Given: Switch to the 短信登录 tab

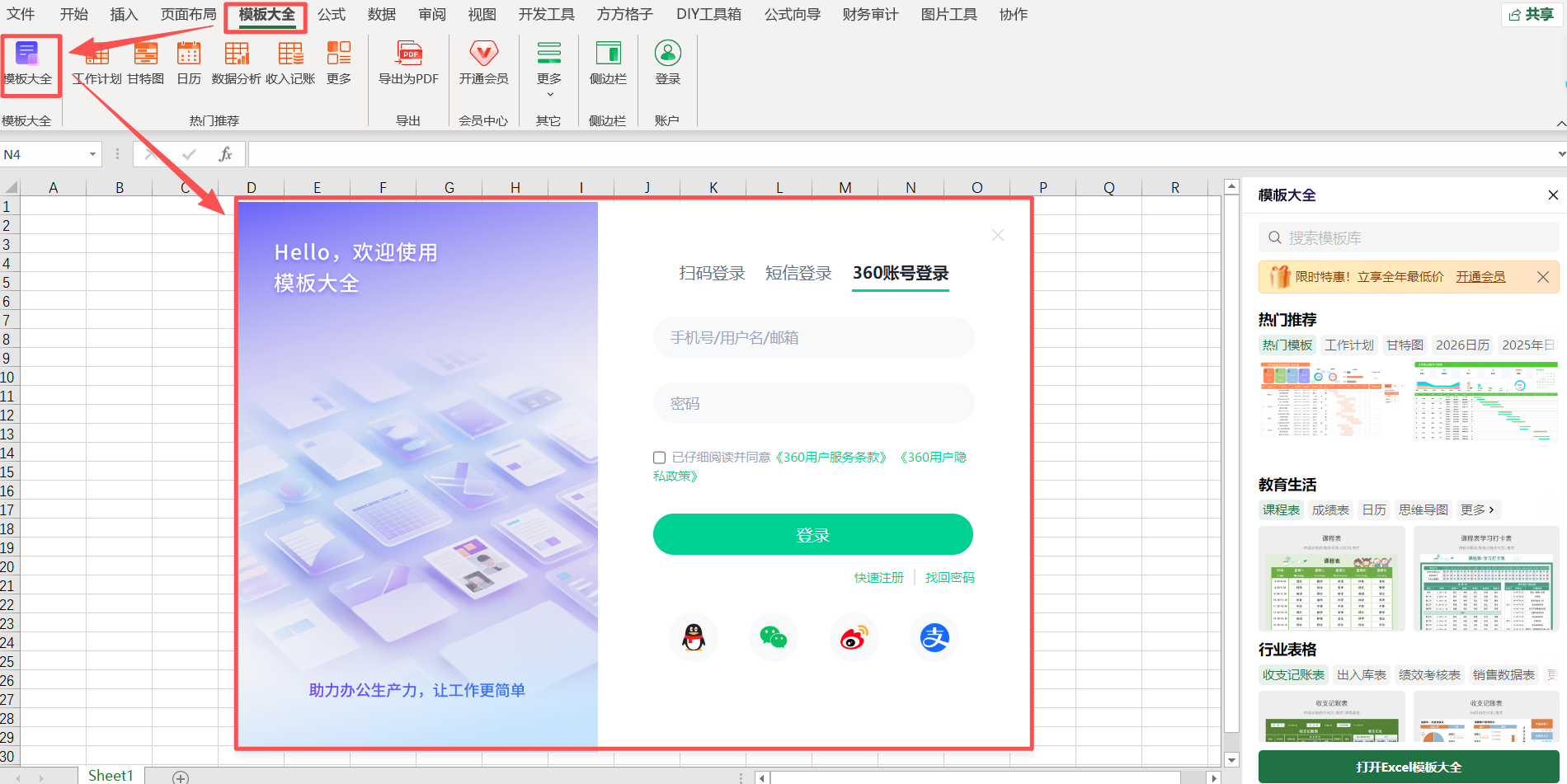Looking at the screenshot, I should coord(798,273).
